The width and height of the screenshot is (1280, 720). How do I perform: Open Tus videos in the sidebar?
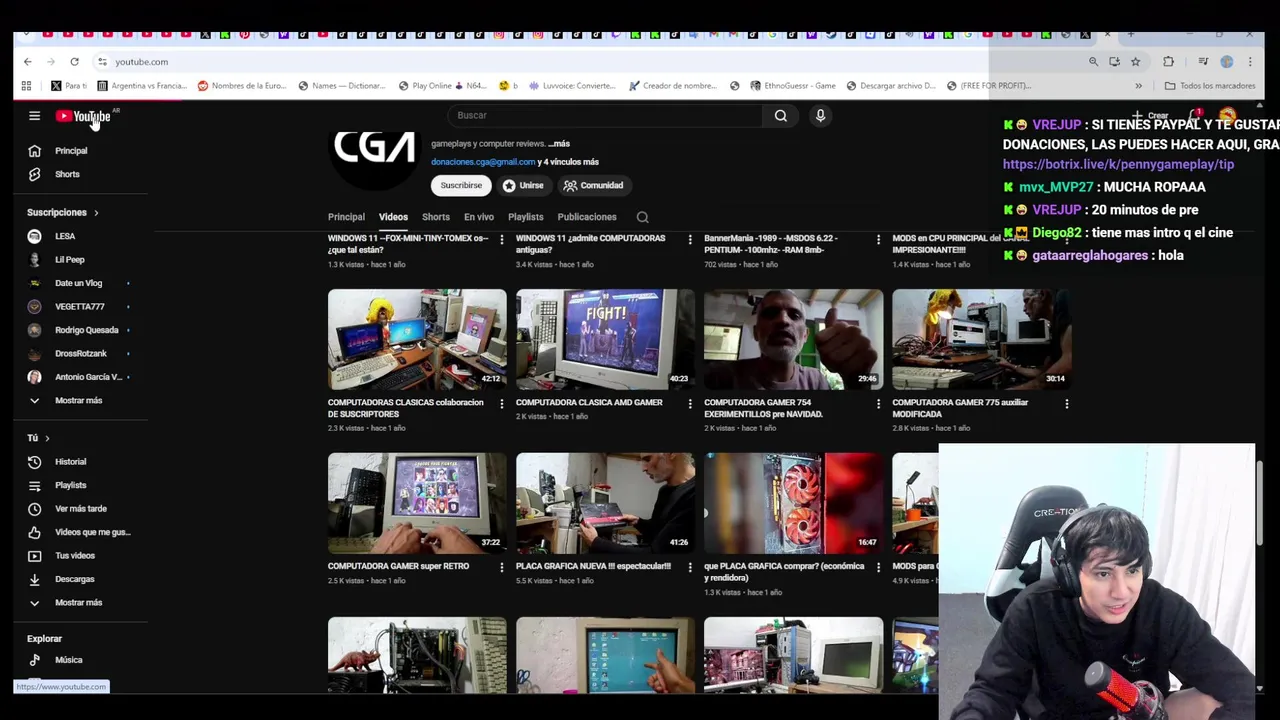click(x=75, y=556)
